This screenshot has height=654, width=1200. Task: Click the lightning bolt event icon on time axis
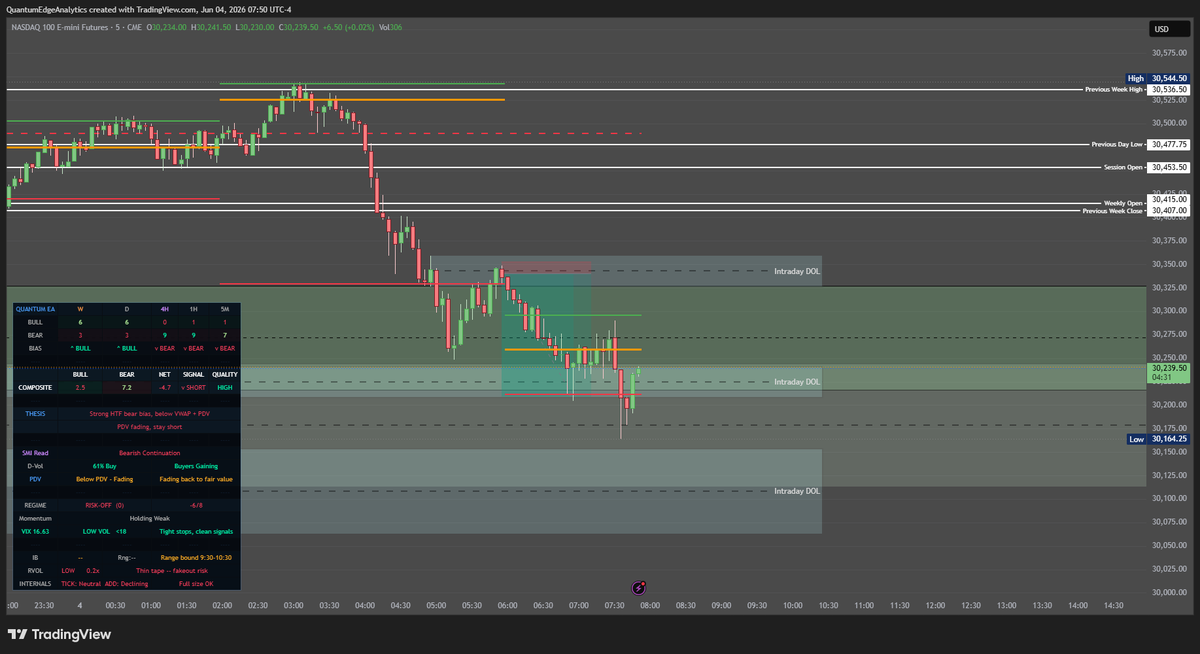(640, 588)
